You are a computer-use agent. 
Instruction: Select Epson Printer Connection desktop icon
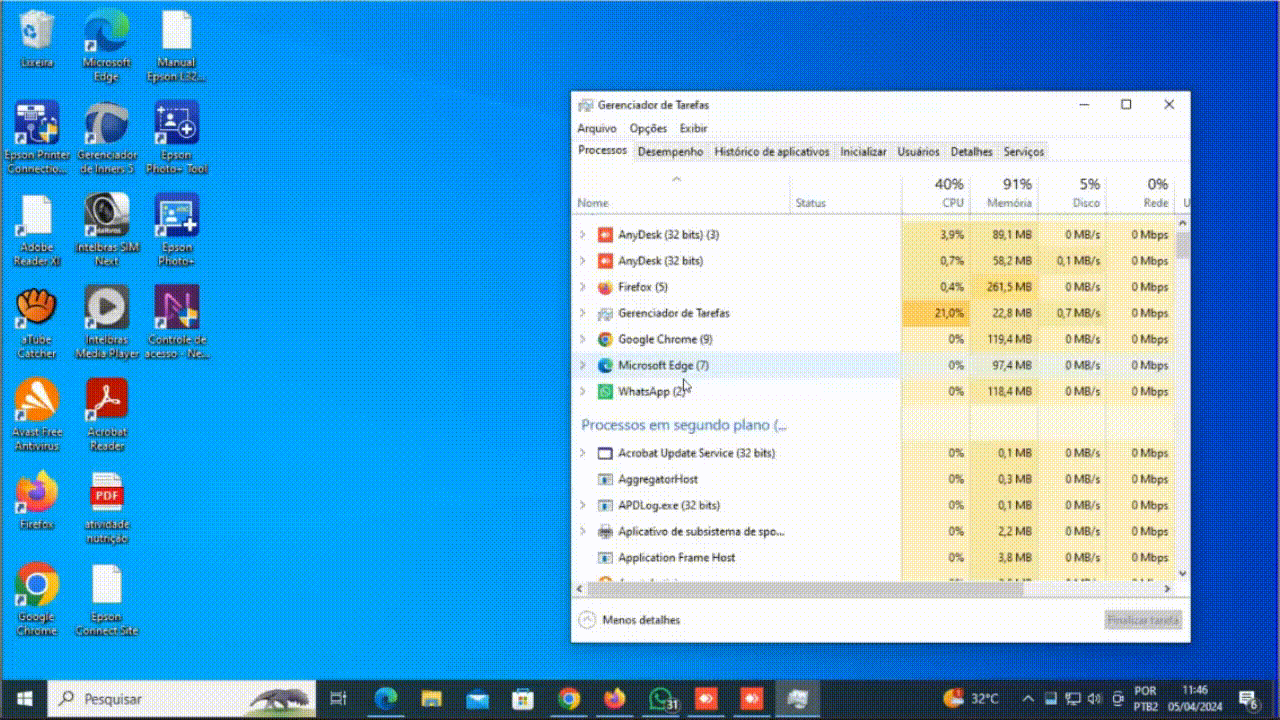coord(37,137)
